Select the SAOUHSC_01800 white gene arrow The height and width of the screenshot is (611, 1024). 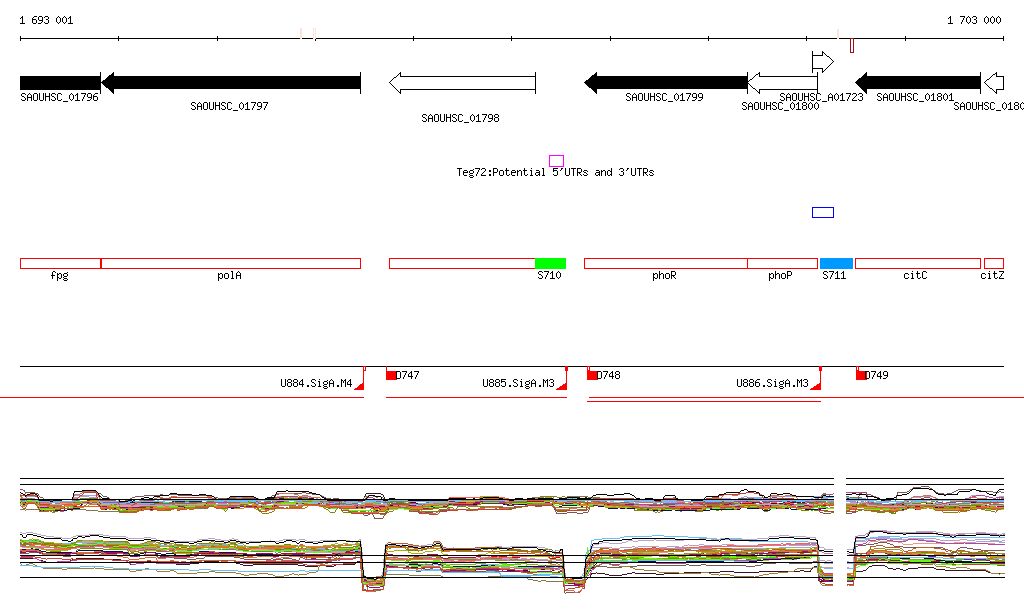[782, 83]
